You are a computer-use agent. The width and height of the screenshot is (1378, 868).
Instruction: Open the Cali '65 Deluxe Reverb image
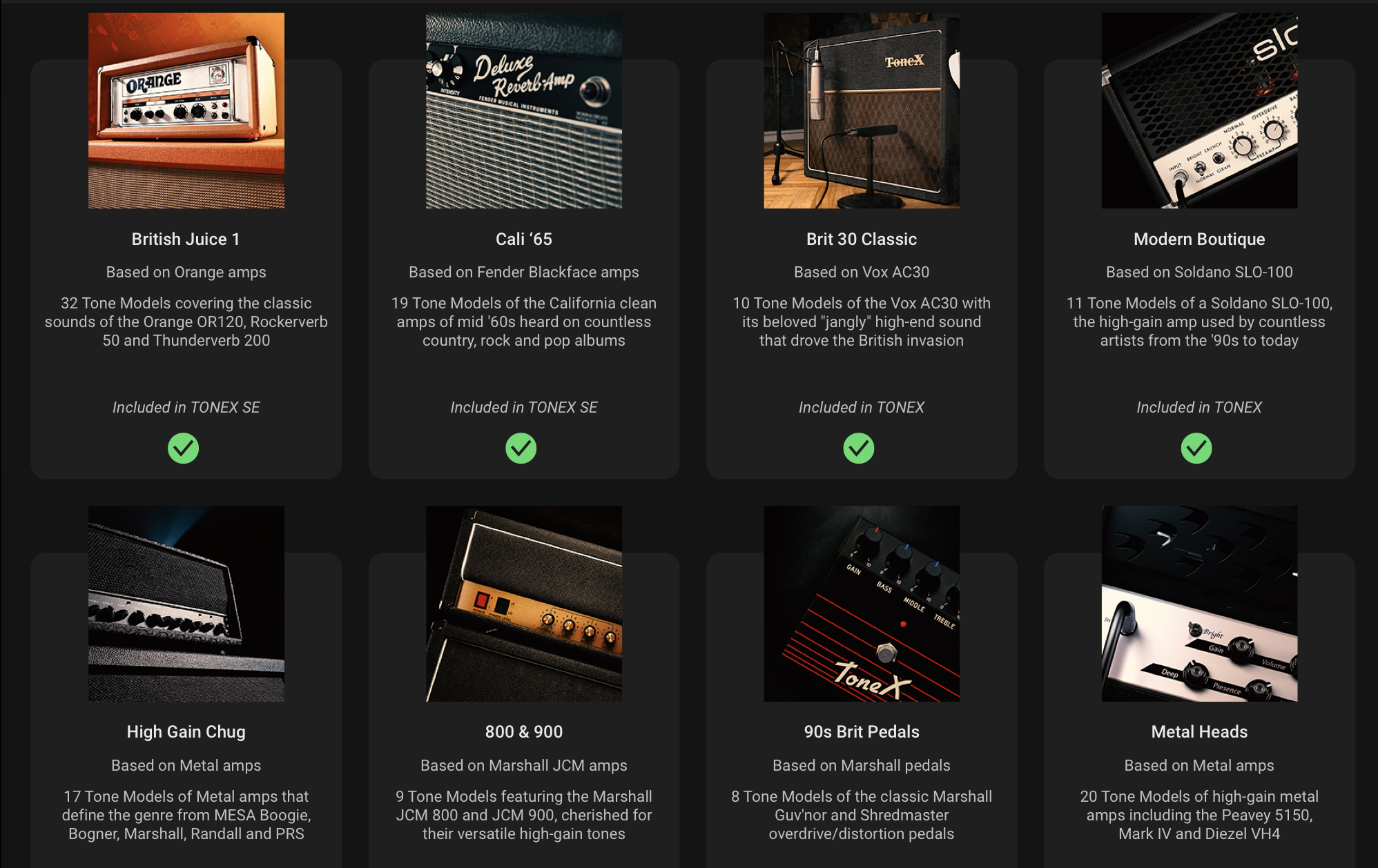tap(524, 110)
